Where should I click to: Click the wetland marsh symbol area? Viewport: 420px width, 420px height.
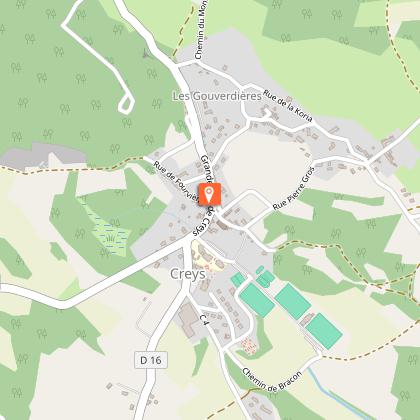point(109,233)
